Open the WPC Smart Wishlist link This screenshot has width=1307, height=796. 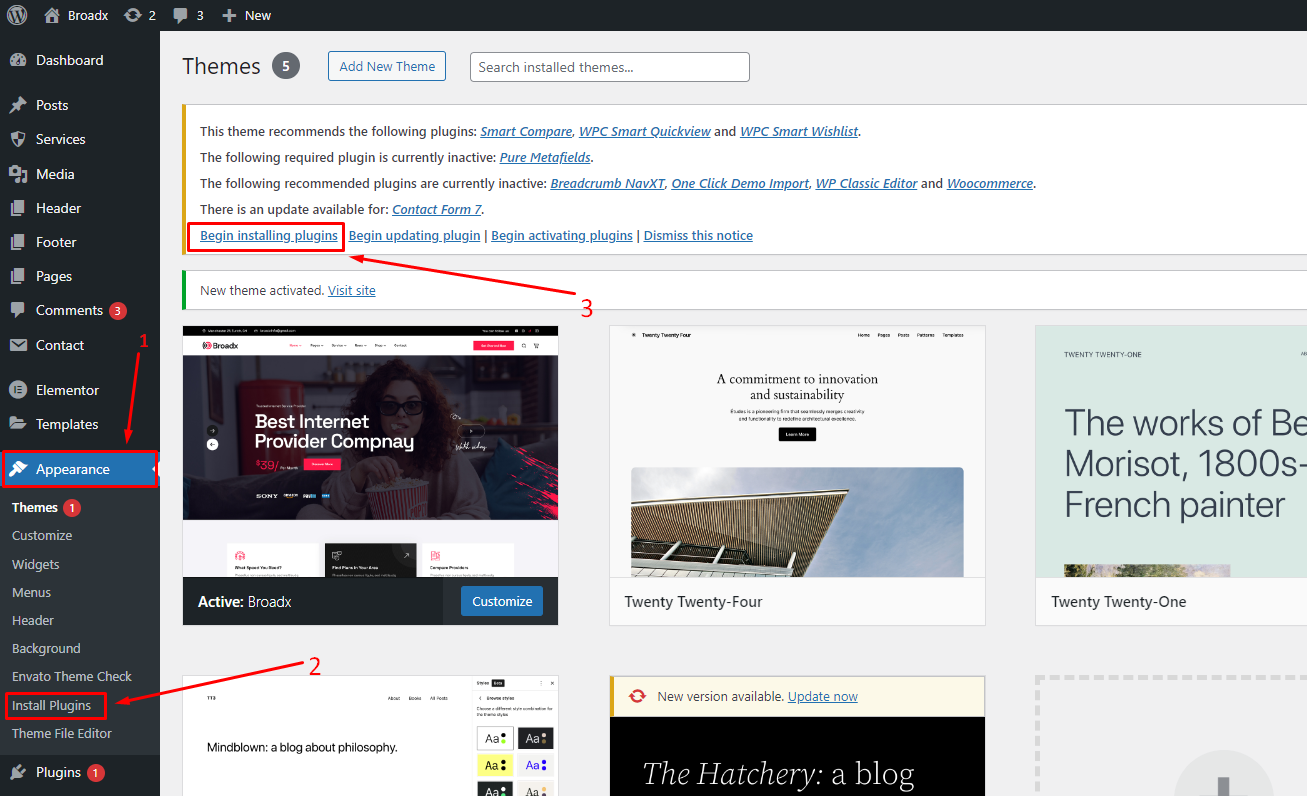click(799, 131)
